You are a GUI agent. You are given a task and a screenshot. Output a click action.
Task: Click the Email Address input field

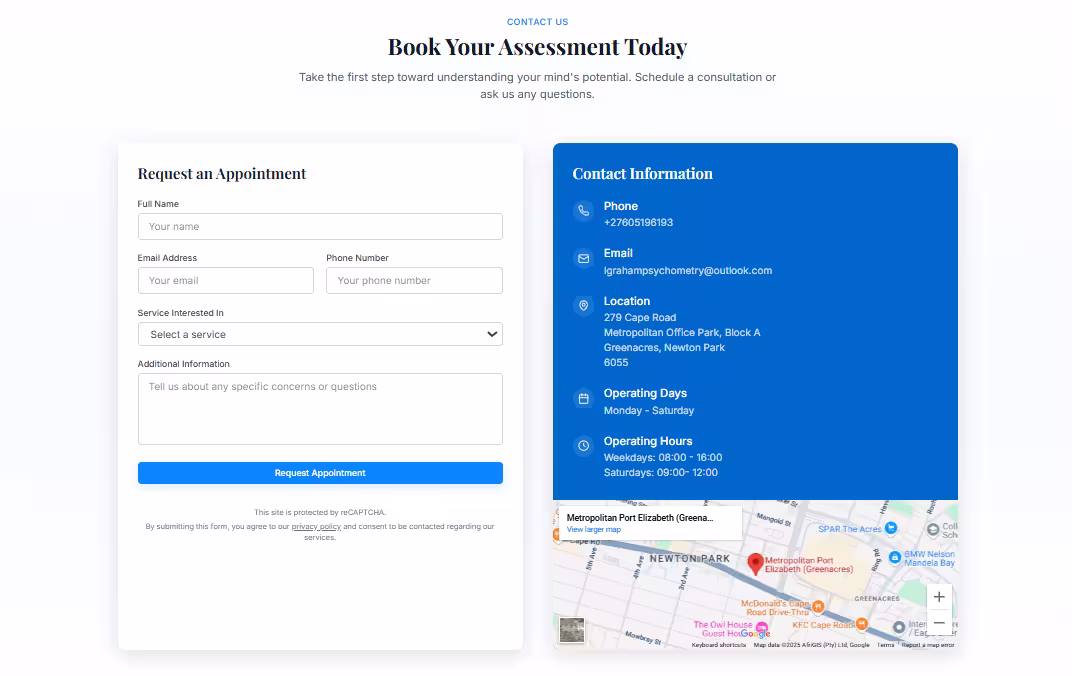(x=226, y=280)
